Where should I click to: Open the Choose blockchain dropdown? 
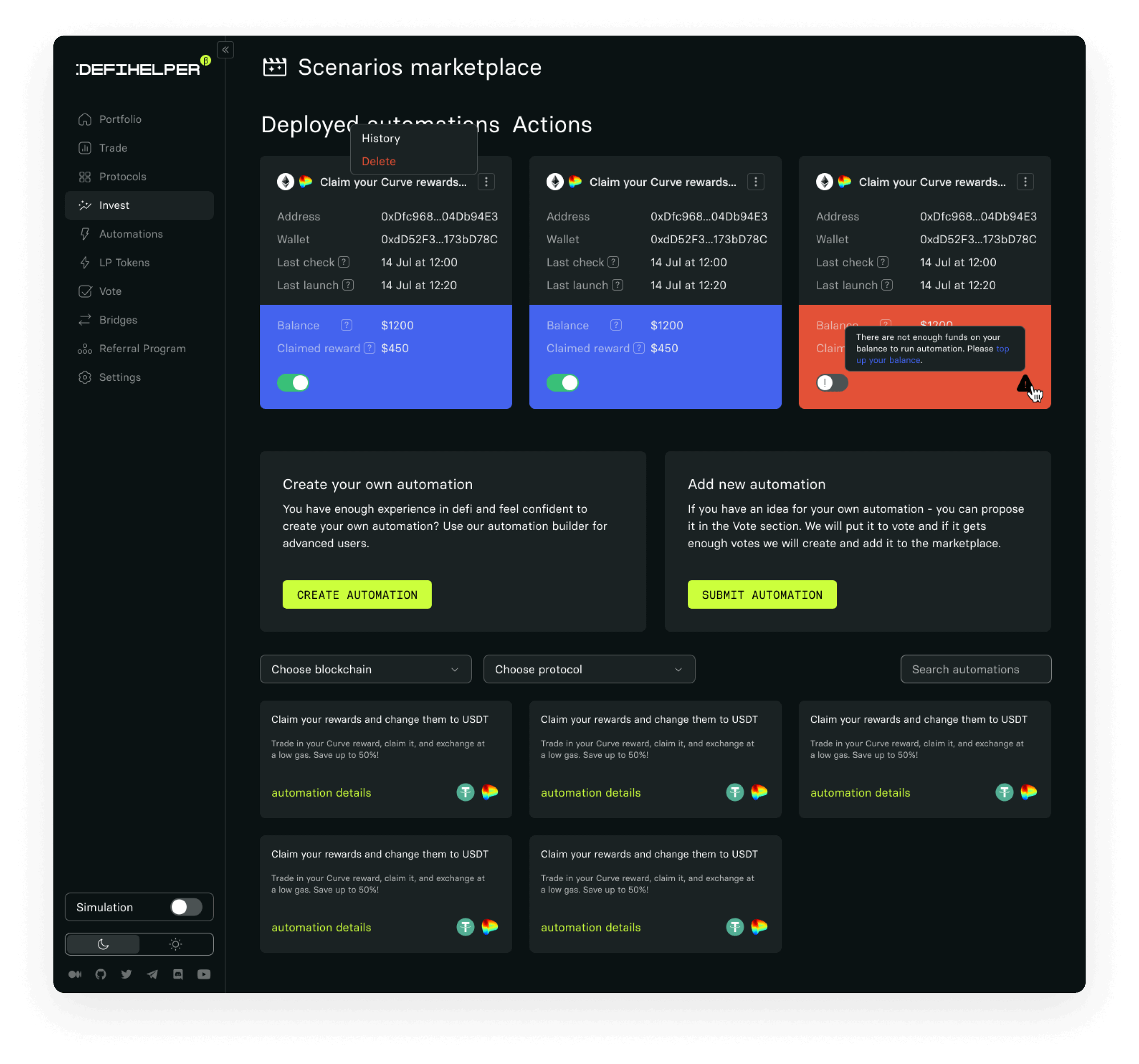366,669
